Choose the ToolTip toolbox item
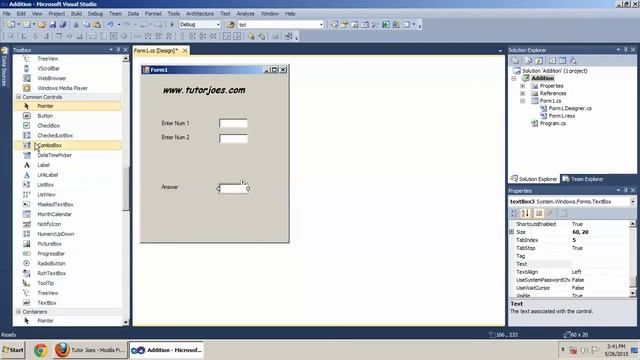The image size is (640, 360). (x=45, y=283)
